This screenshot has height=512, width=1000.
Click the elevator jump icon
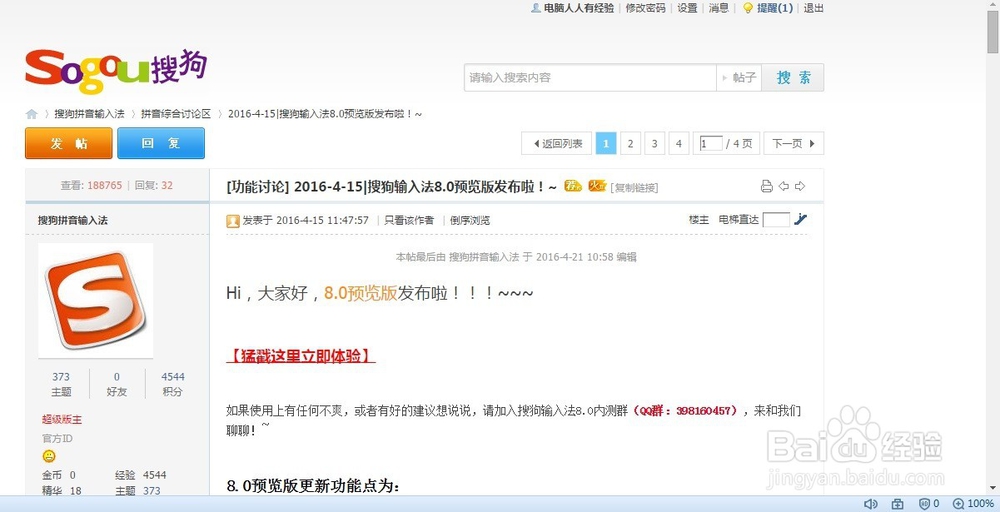point(800,219)
